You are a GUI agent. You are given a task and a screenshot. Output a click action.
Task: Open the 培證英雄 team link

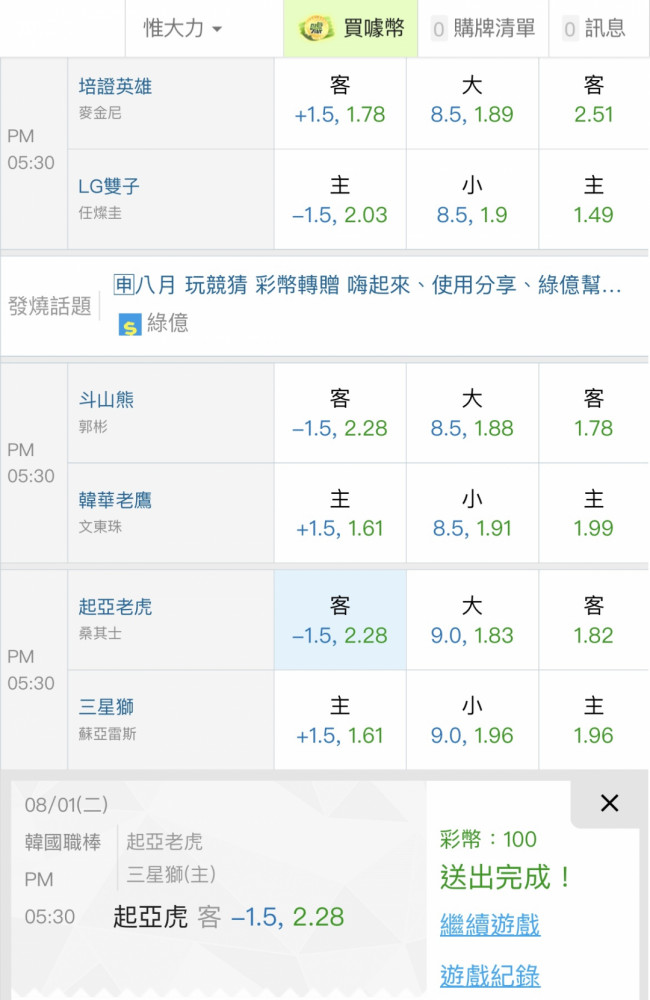tap(115, 87)
